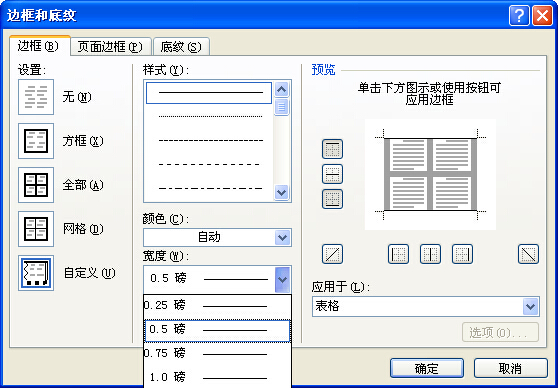Toggle the inside horizontal border button
This screenshot has height=388, width=558.
(x=332, y=174)
